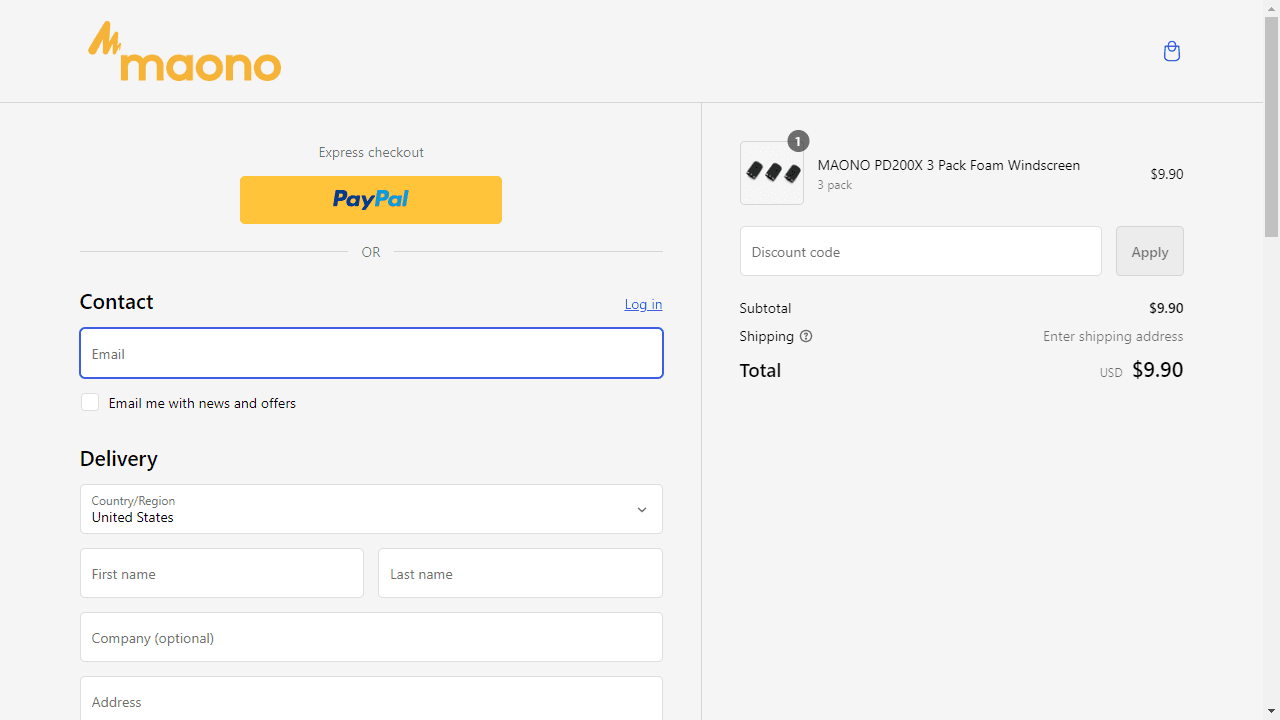This screenshot has height=720, width=1280.
Task: Click the quantity badge on product image
Action: [x=798, y=141]
